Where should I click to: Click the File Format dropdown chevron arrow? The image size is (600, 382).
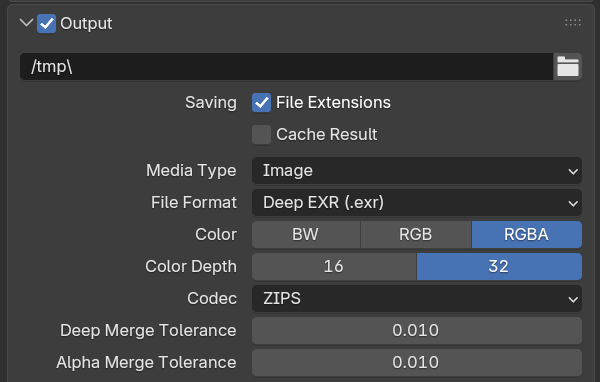(x=573, y=203)
